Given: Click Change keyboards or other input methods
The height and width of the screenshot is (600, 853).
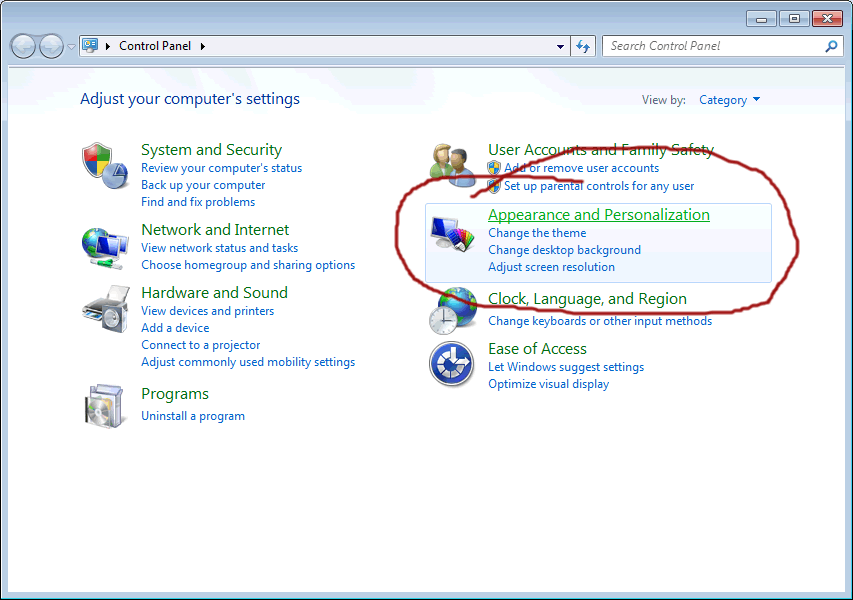Looking at the screenshot, I should (599, 321).
